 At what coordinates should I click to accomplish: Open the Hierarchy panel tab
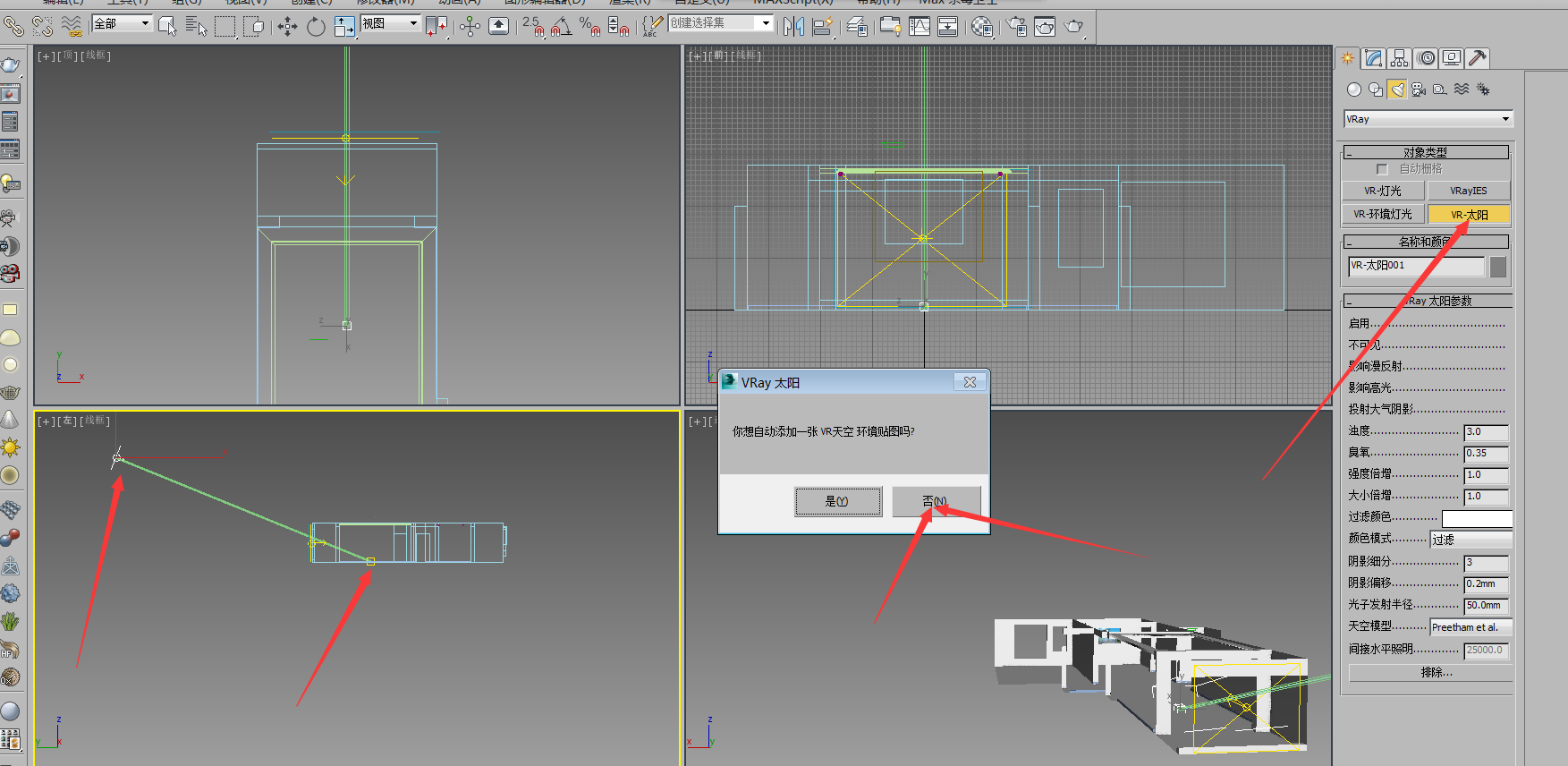[1400, 59]
